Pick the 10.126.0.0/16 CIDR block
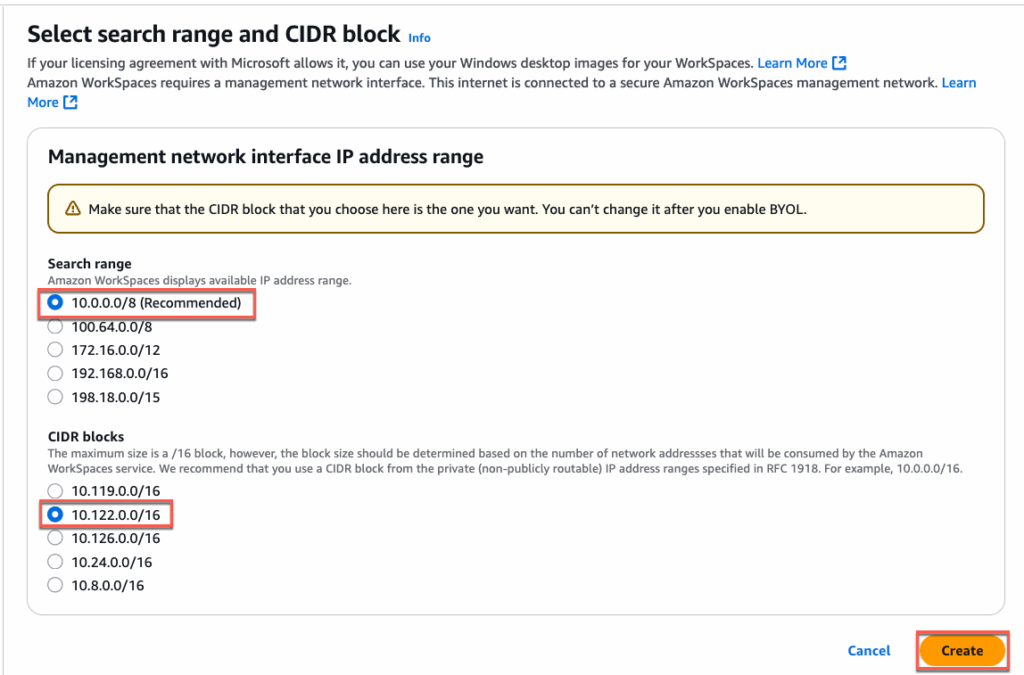1024x675 pixels. (56, 538)
